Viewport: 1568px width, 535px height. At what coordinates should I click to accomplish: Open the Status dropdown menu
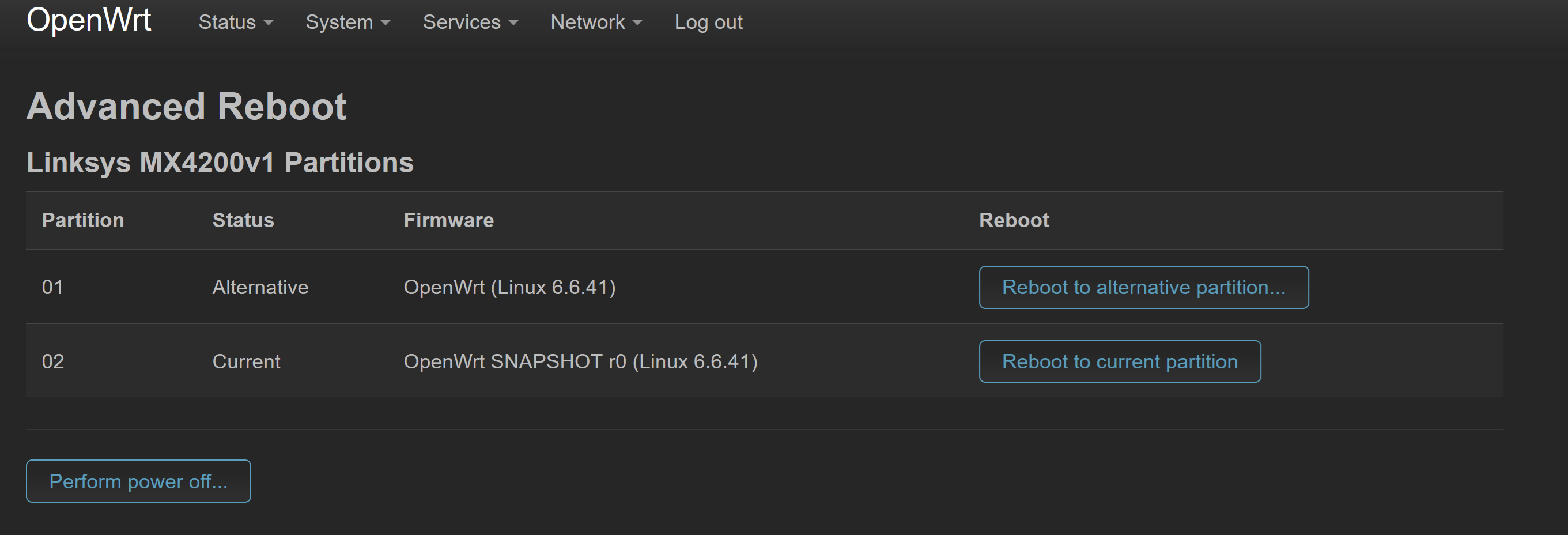click(236, 22)
